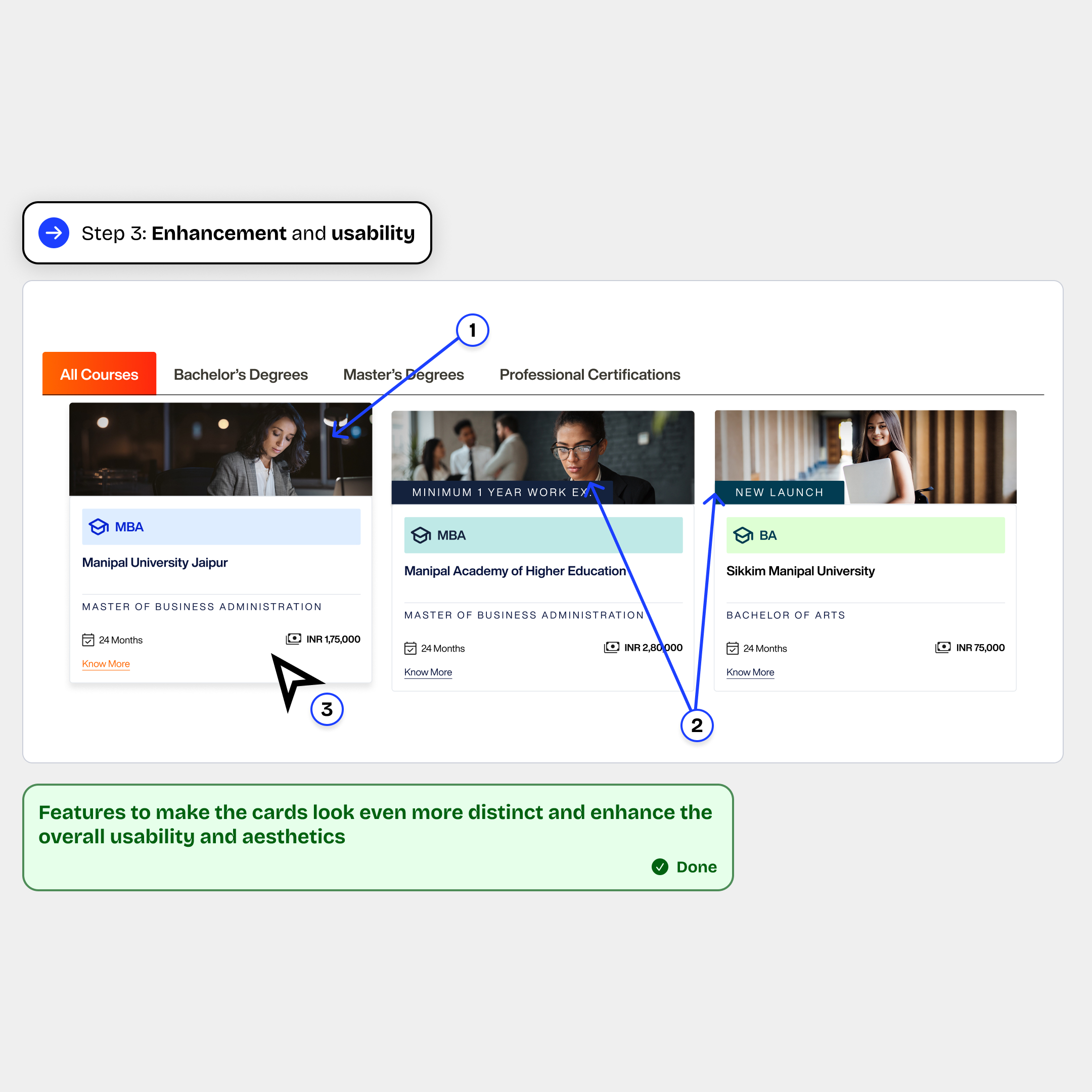Click the green Done checkmark icon
This screenshot has height=1092, width=1092.
(660, 867)
